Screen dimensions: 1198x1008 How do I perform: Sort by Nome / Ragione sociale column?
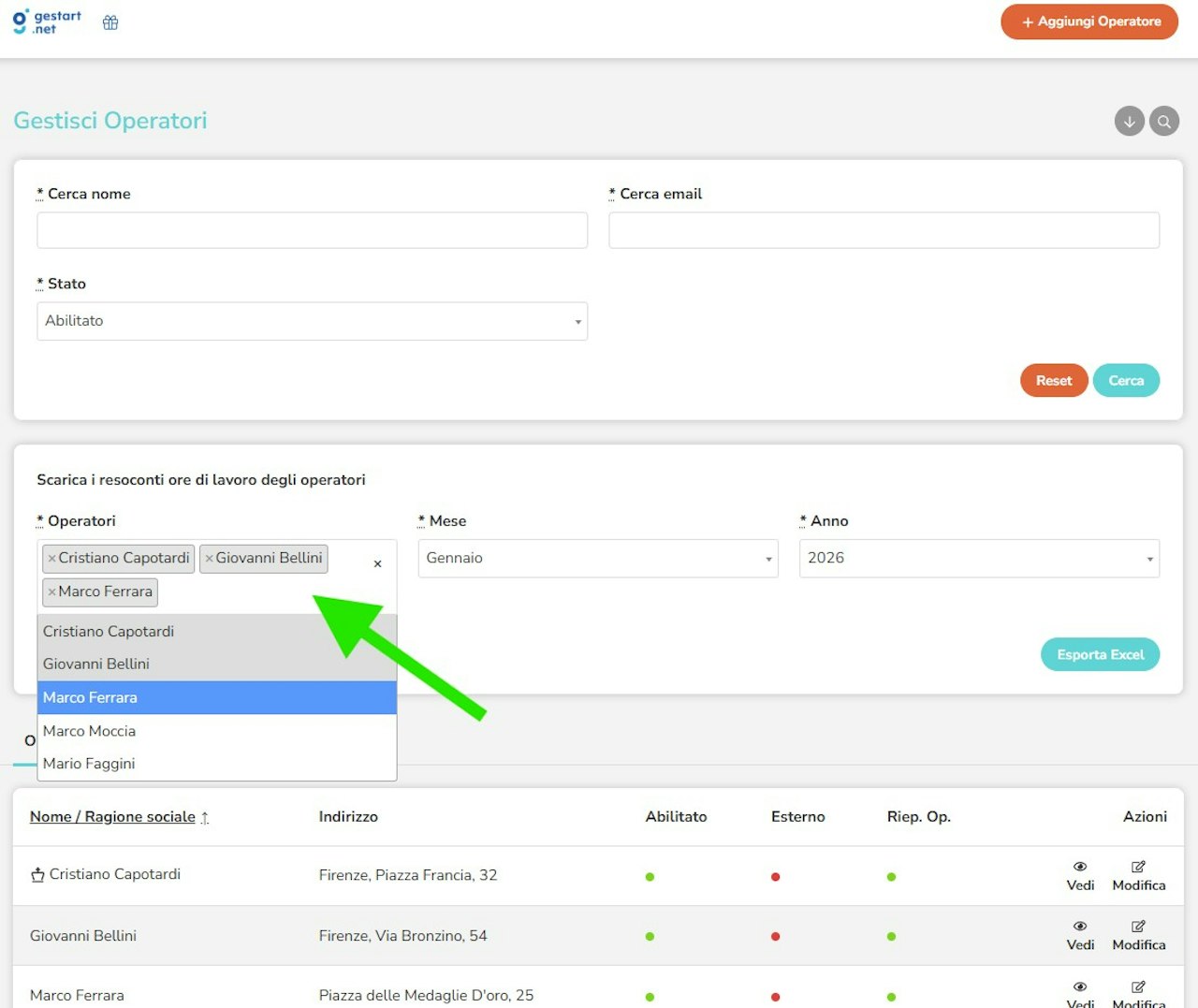(112, 817)
